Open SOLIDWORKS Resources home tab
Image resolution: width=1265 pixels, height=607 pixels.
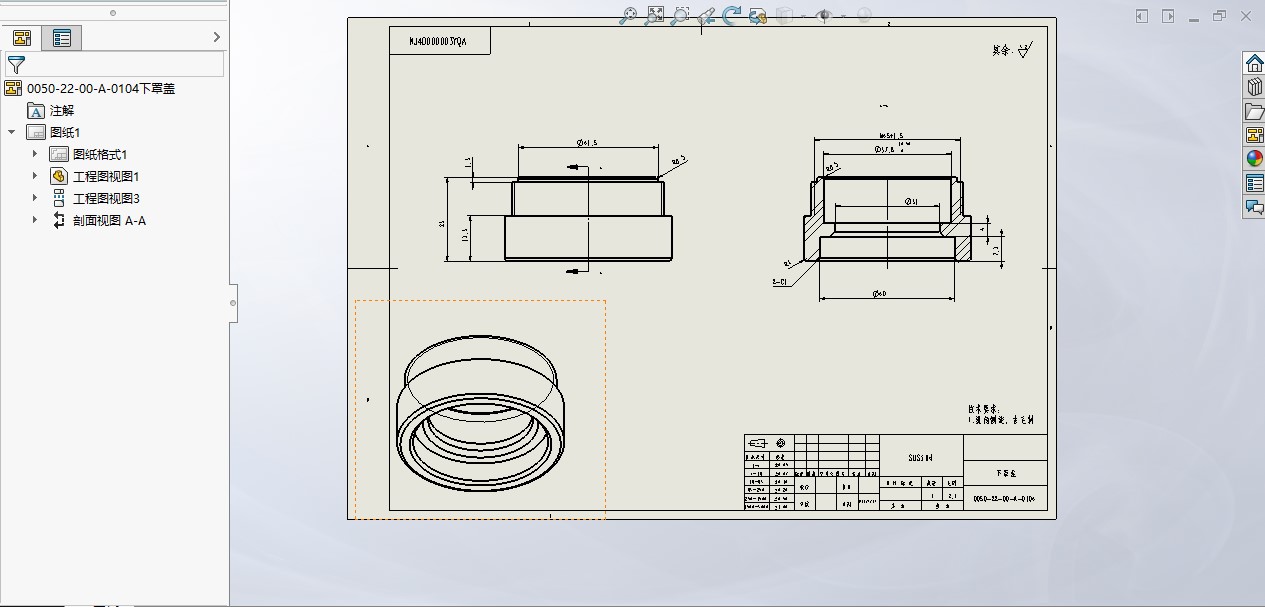pyautogui.click(x=1254, y=62)
